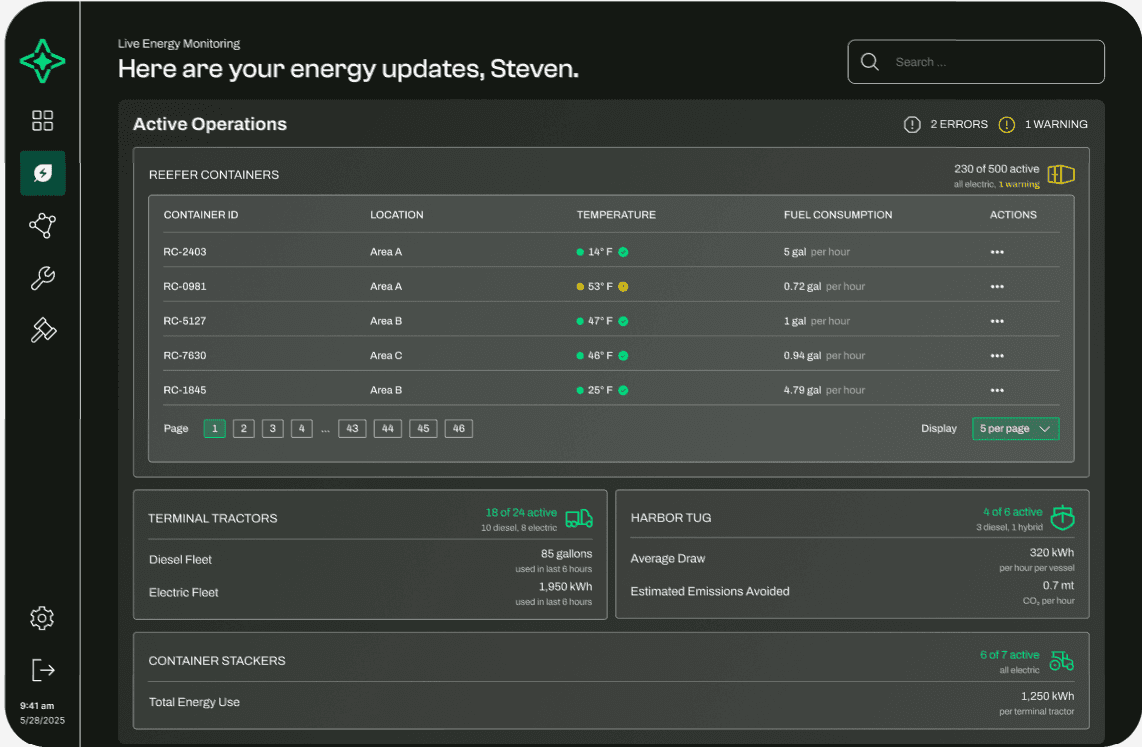Select container ID RC-0981
Viewport: 1142px width, 747px height.
point(185,287)
